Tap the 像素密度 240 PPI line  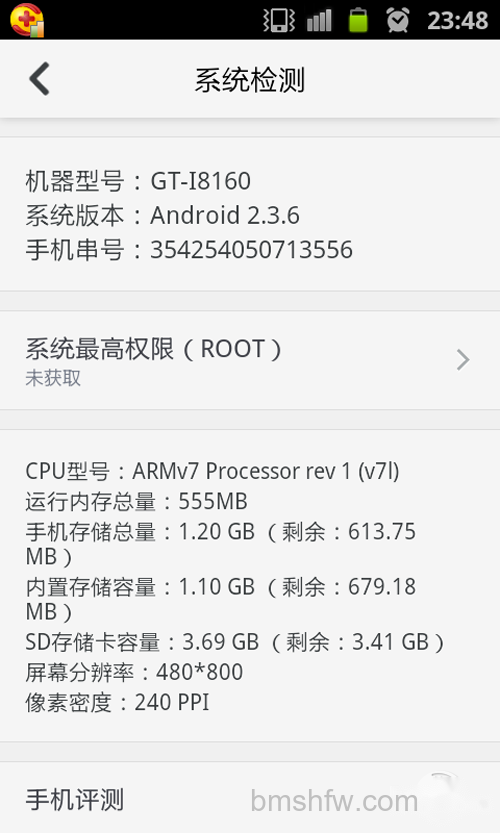tap(117, 702)
